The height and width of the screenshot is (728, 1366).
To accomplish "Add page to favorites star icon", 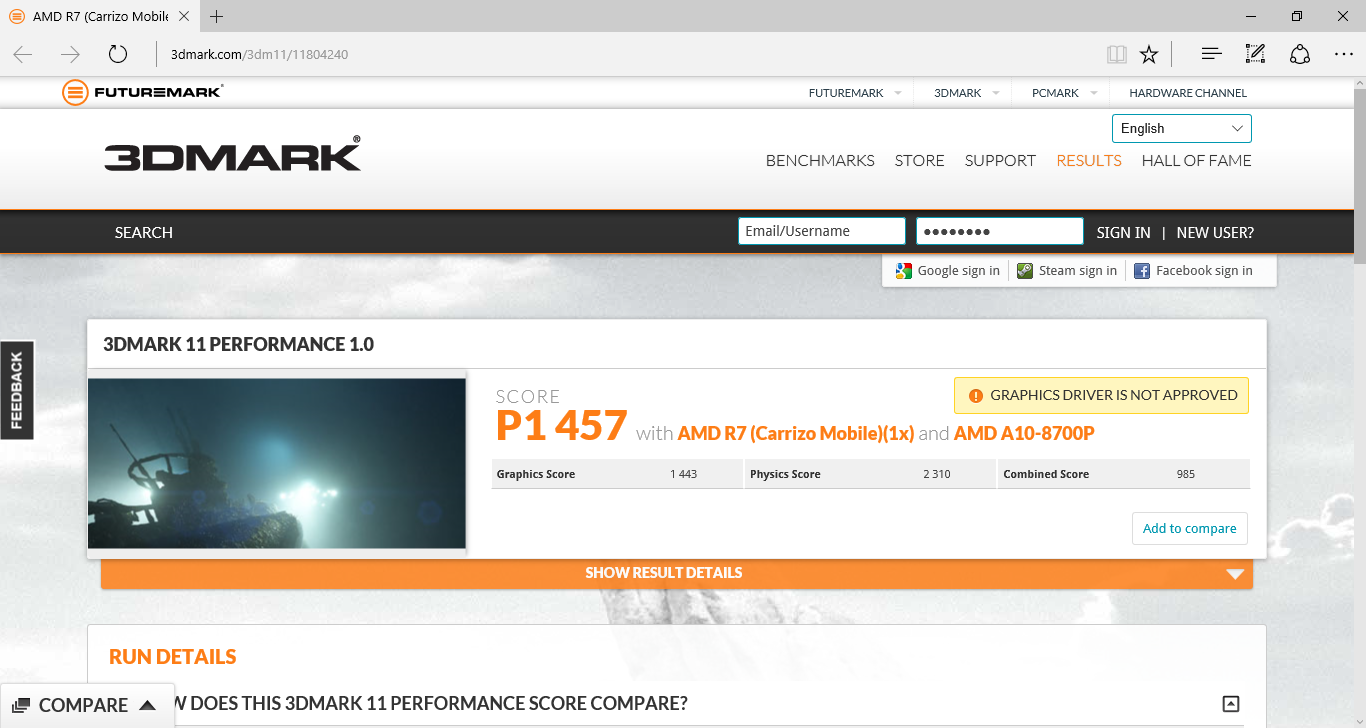I will coord(1149,54).
